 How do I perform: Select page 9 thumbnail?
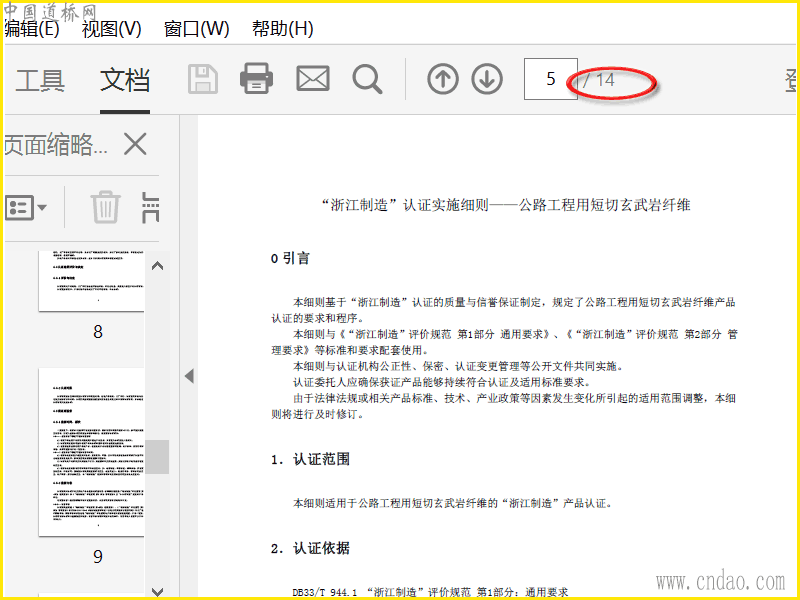click(91, 452)
